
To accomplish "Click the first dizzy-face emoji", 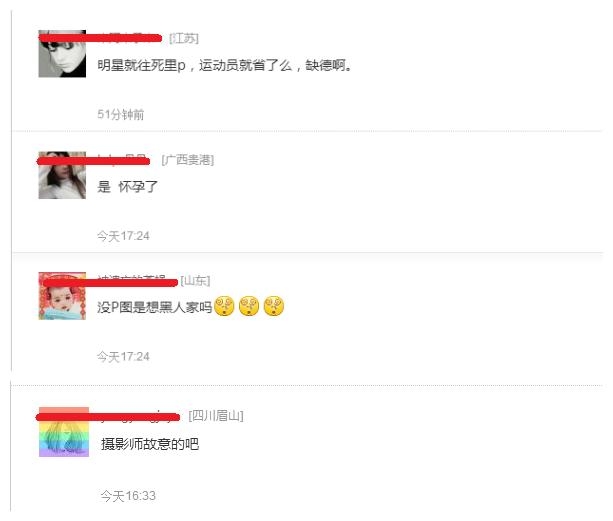I will coord(224,306).
